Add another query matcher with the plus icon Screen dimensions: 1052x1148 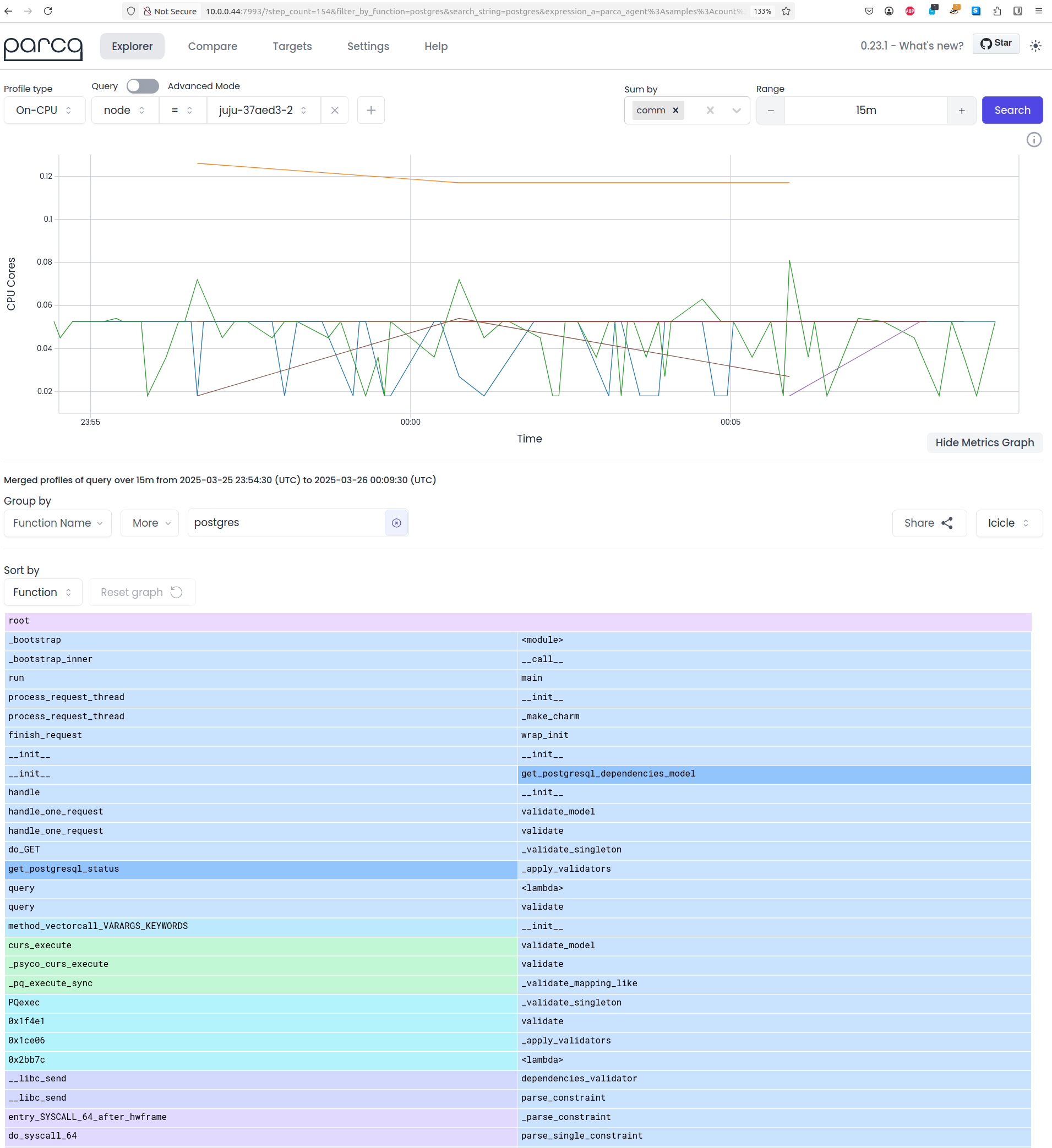click(x=370, y=110)
